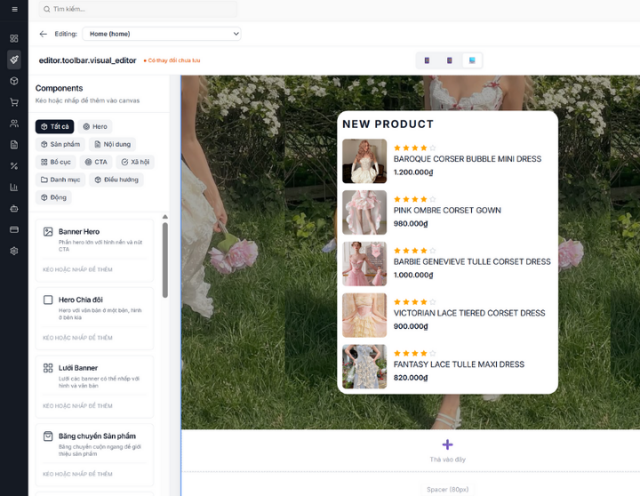Open the orders shopping cart sidebar icon
Screen dimensions: 641x497
pos(14,102)
